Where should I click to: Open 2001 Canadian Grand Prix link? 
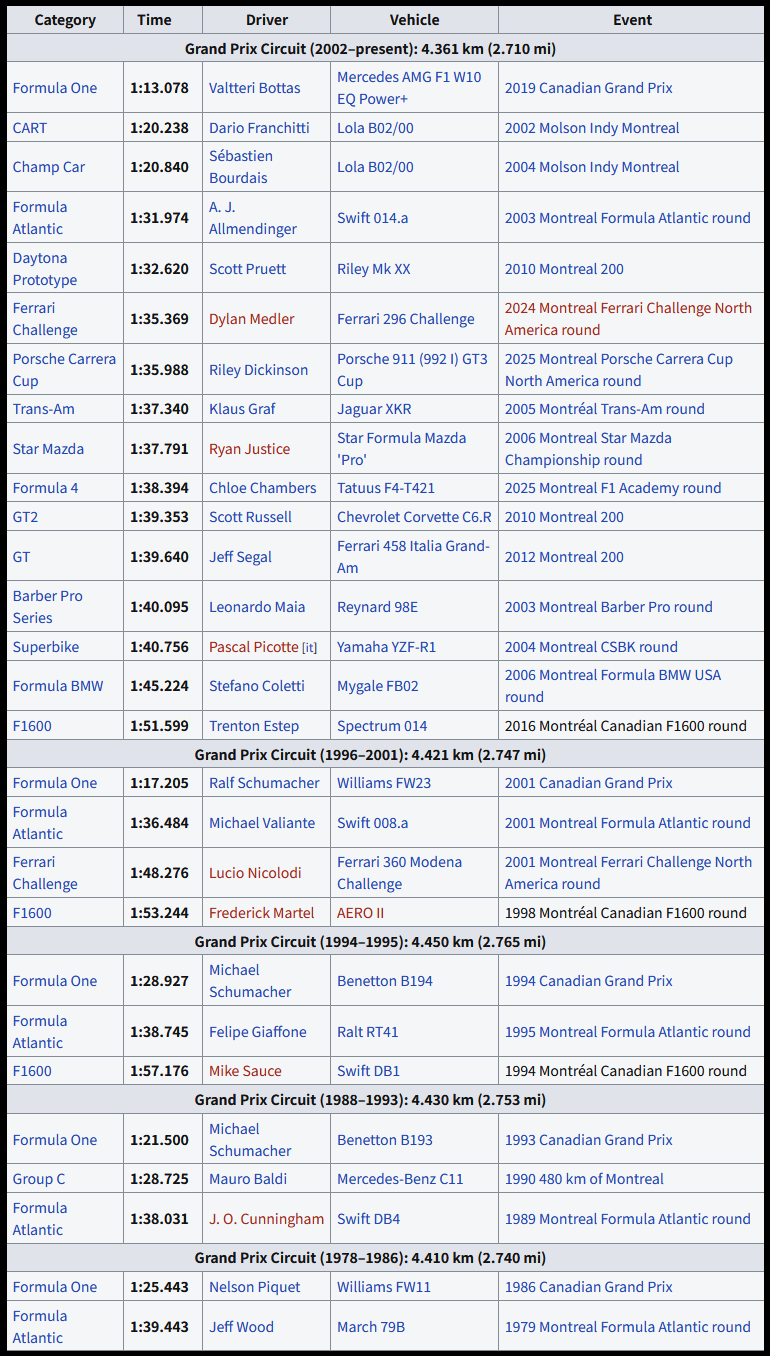coord(588,783)
